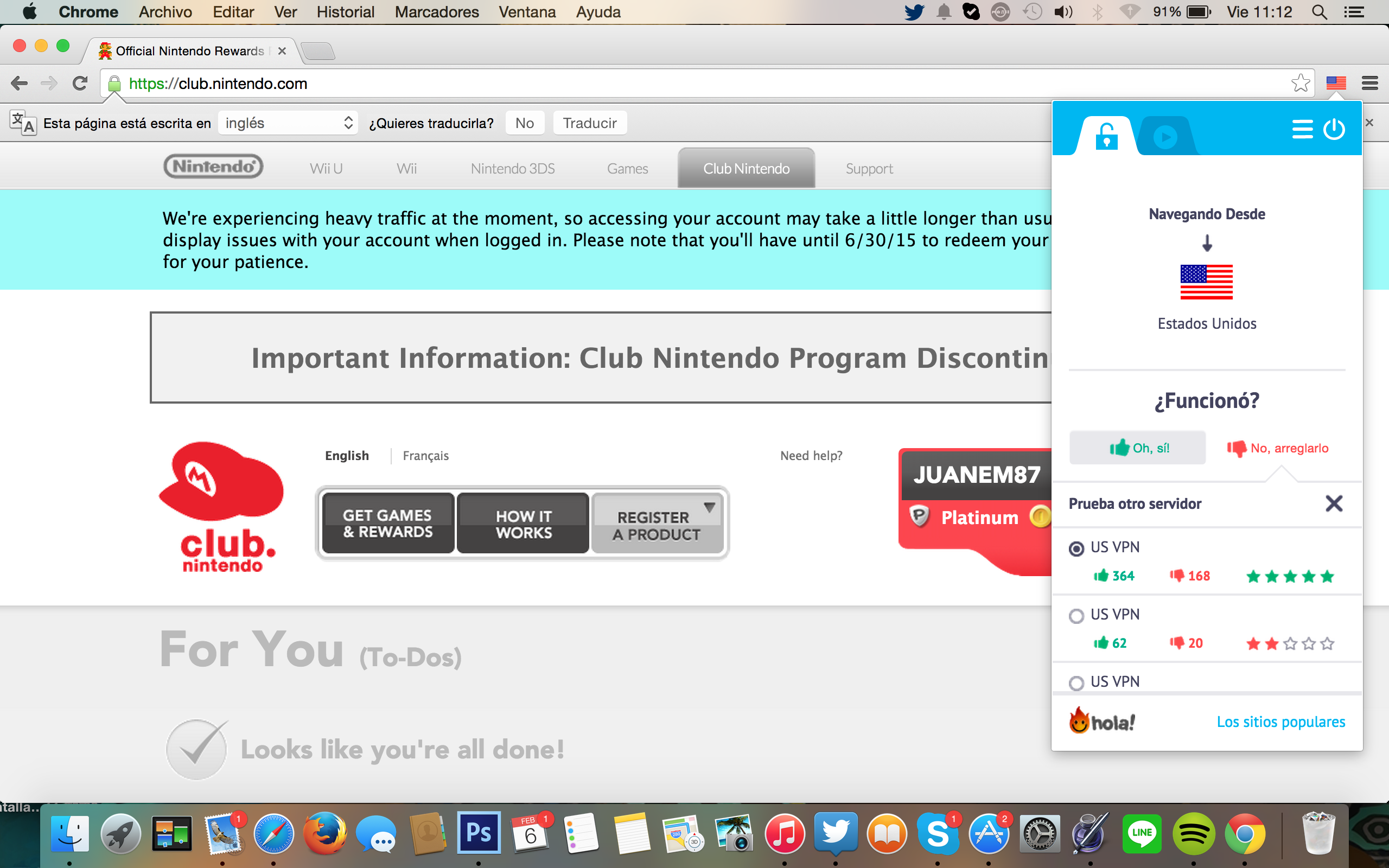Click the volume icon in menu bar
Viewport: 1389px width, 868px height.
click(x=1063, y=12)
